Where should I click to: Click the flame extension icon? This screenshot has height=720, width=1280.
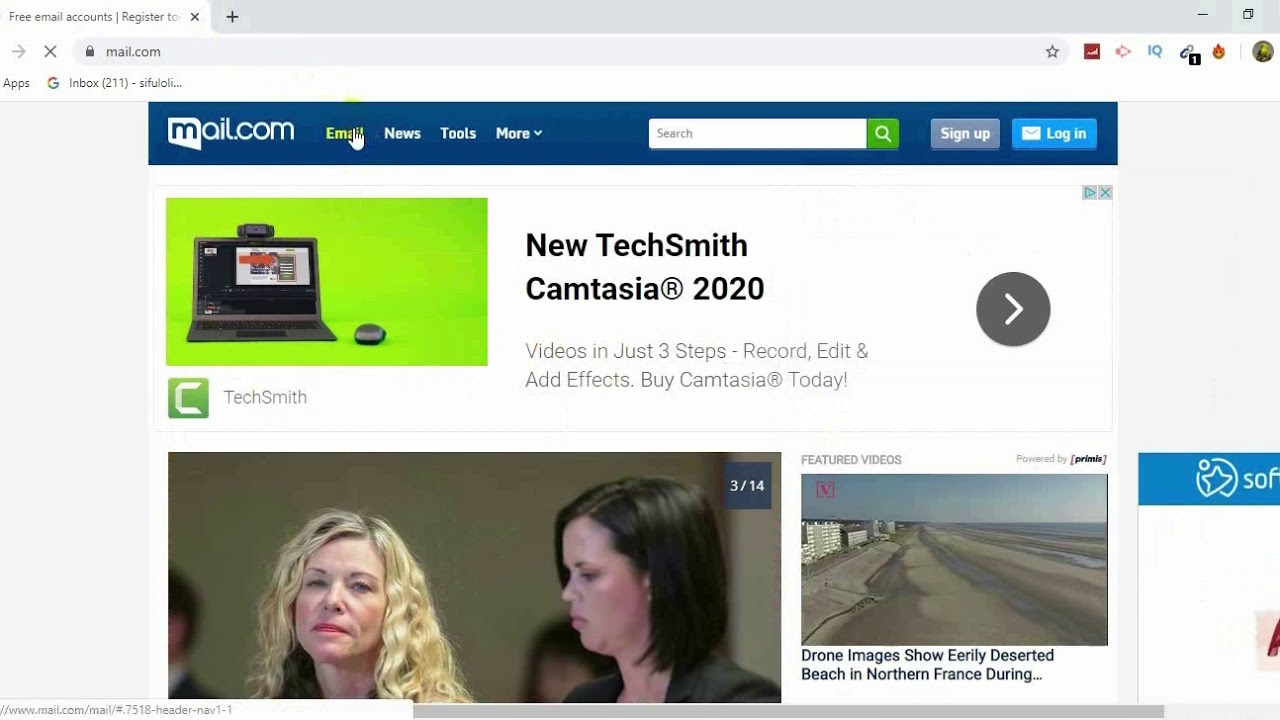coord(1219,52)
